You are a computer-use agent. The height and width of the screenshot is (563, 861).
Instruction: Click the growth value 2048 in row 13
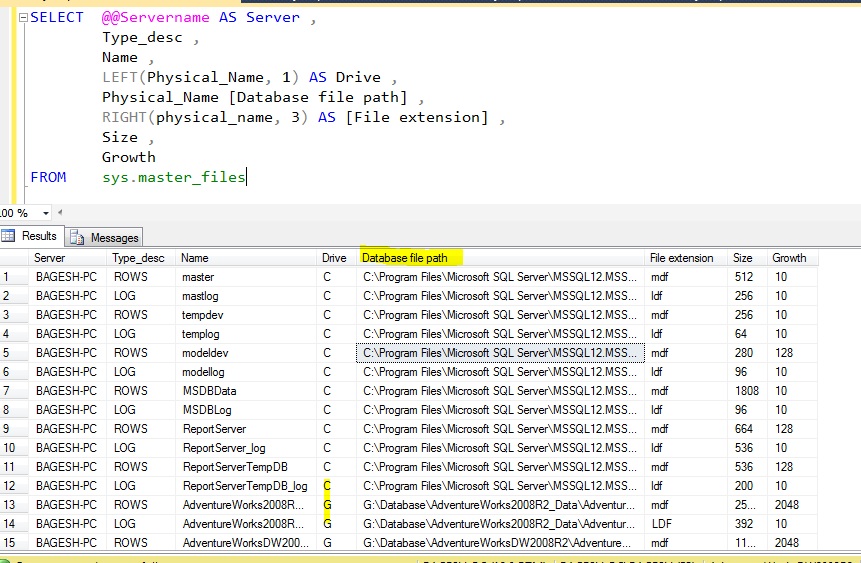coord(792,505)
